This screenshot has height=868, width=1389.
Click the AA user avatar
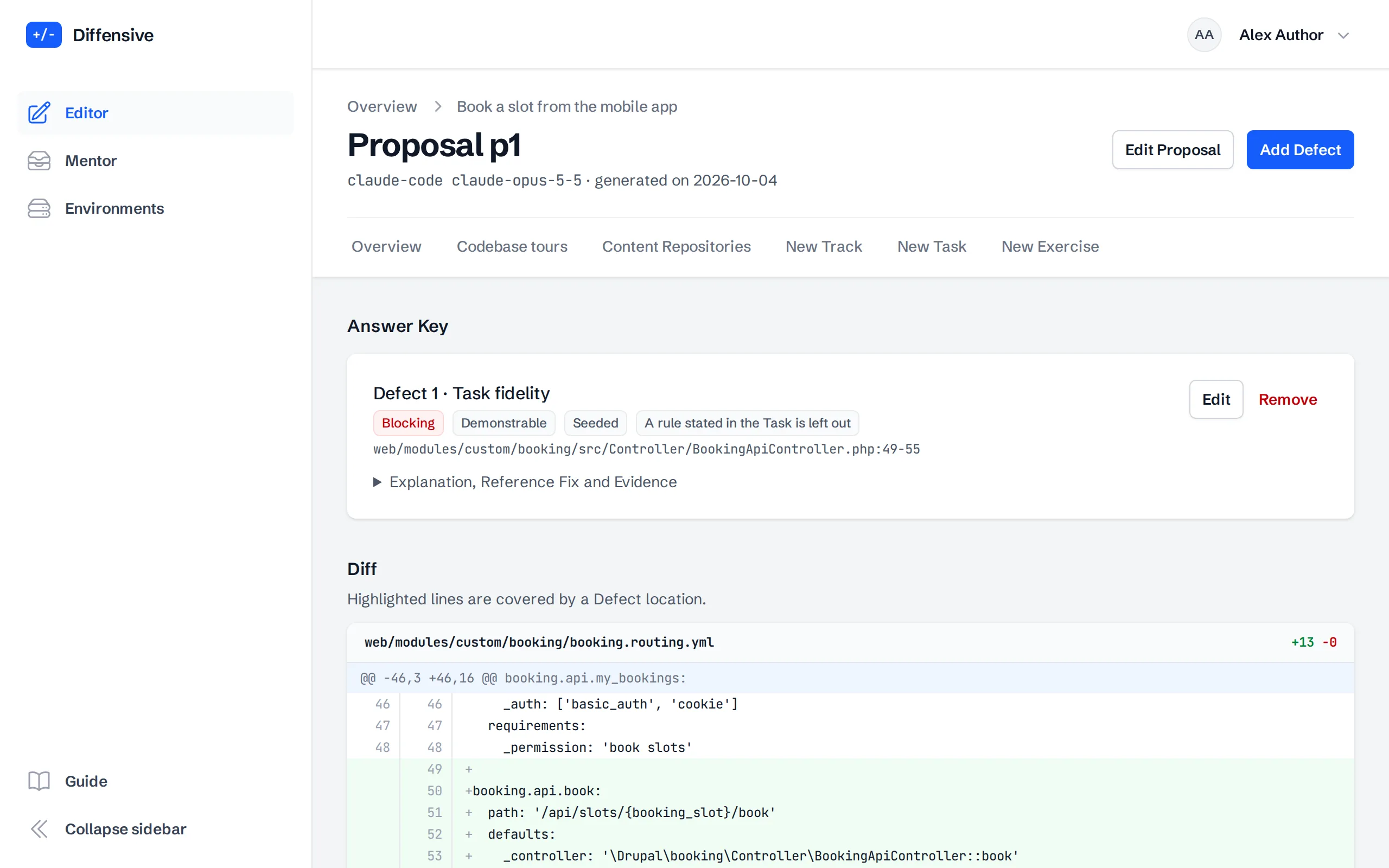point(1203,35)
